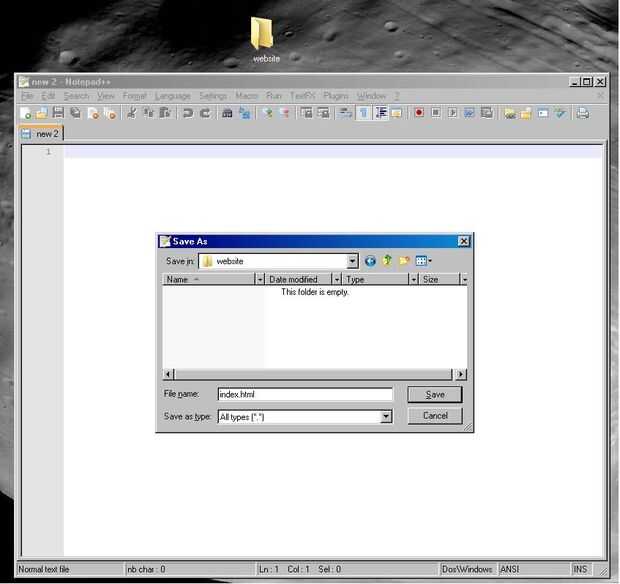
Task: Click the Zoom Out toolbar icon
Action: tap(284, 113)
